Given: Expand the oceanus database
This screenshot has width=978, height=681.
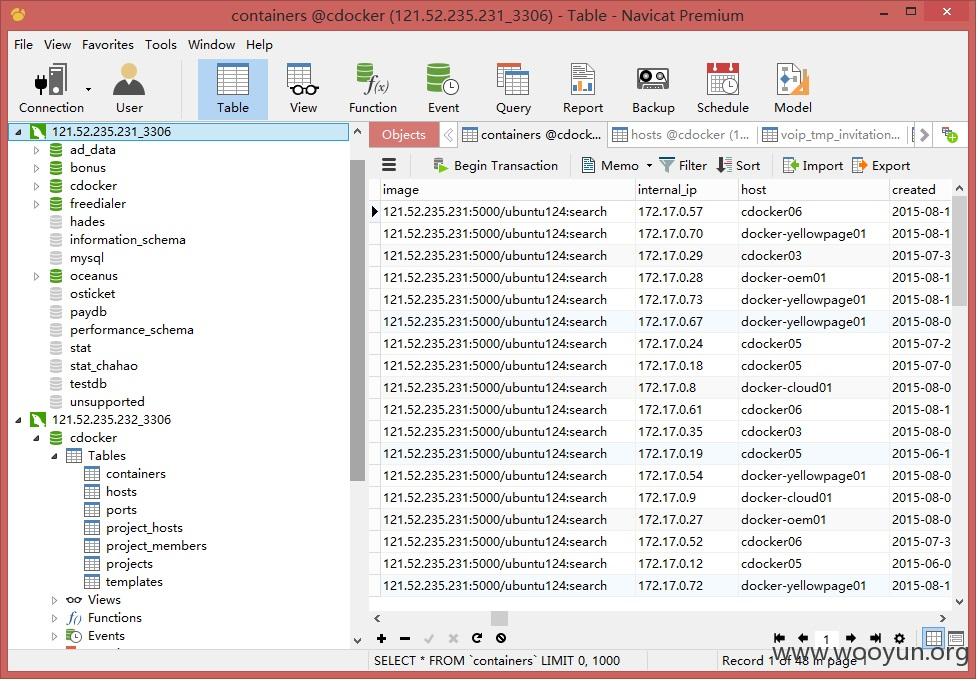Looking at the screenshot, I should [x=36, y=276].
